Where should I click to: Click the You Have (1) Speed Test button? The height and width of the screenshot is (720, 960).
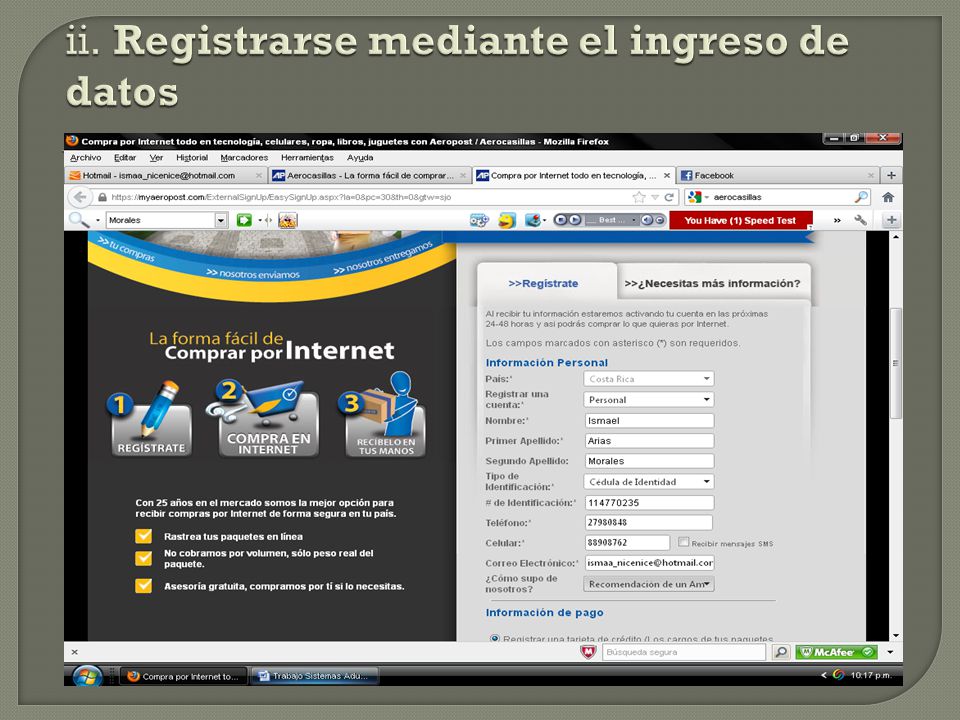[x=740, y=220]
